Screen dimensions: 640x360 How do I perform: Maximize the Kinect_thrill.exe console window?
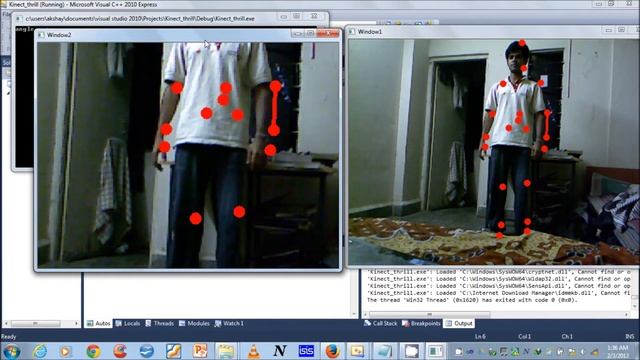point(297,16)
